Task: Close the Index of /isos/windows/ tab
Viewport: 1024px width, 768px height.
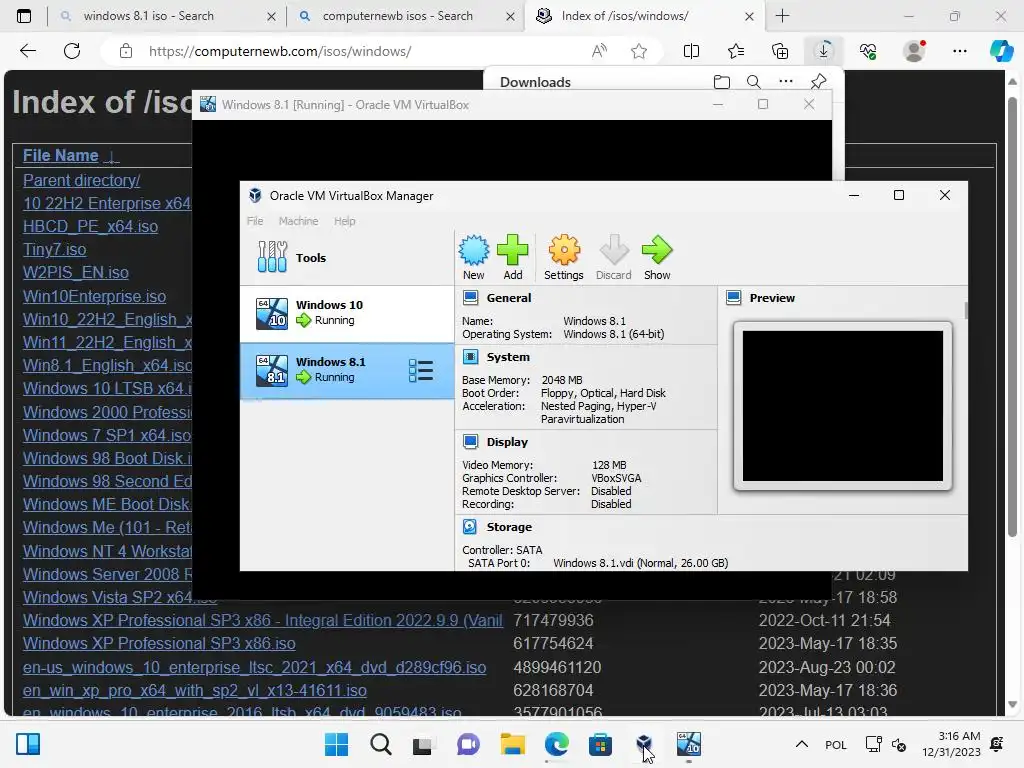Action: (749, 16)
